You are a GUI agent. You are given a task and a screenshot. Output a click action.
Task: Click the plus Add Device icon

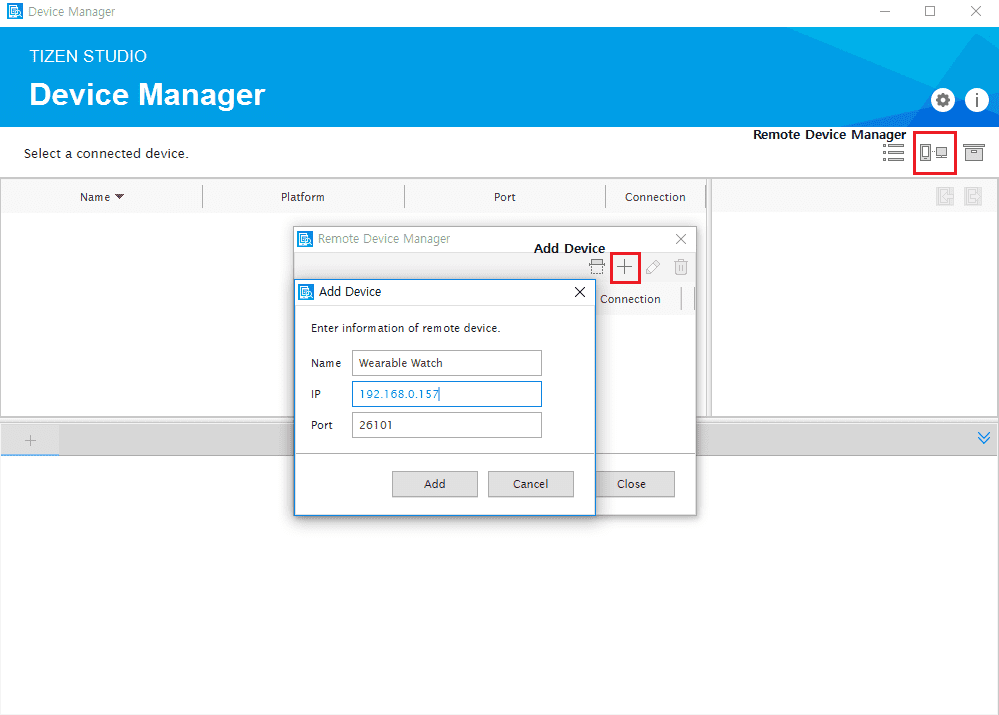point(625,267)
